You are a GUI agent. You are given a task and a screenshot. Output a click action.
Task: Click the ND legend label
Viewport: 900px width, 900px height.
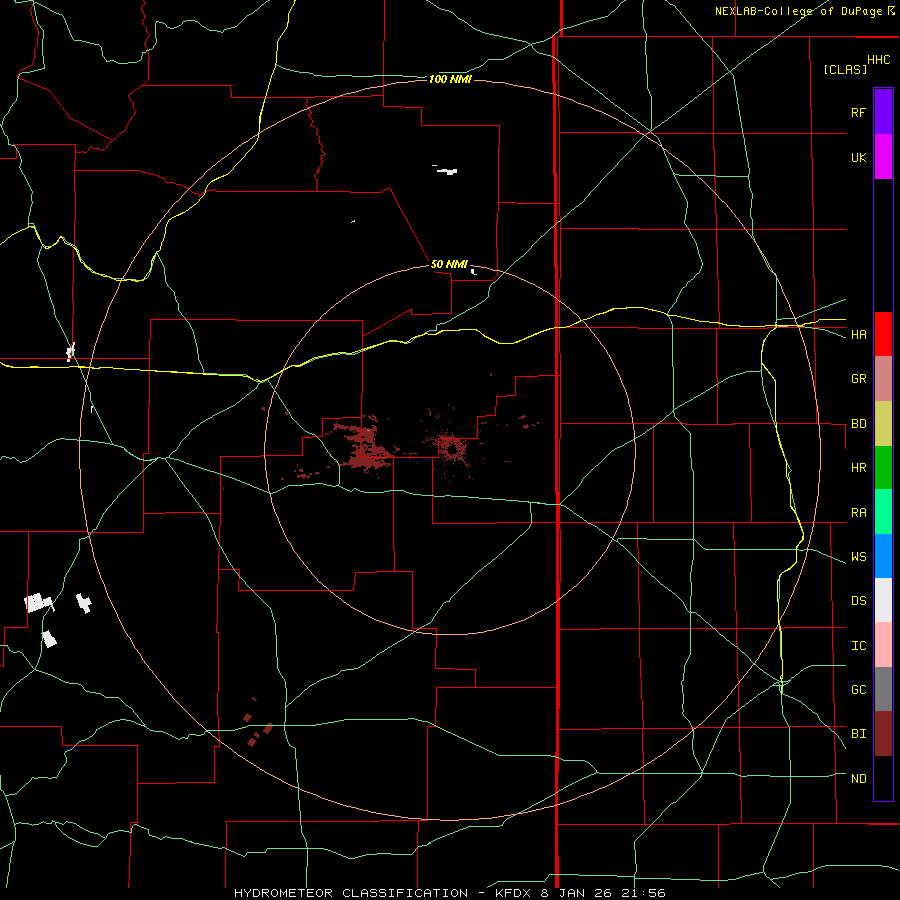[858, 779]
